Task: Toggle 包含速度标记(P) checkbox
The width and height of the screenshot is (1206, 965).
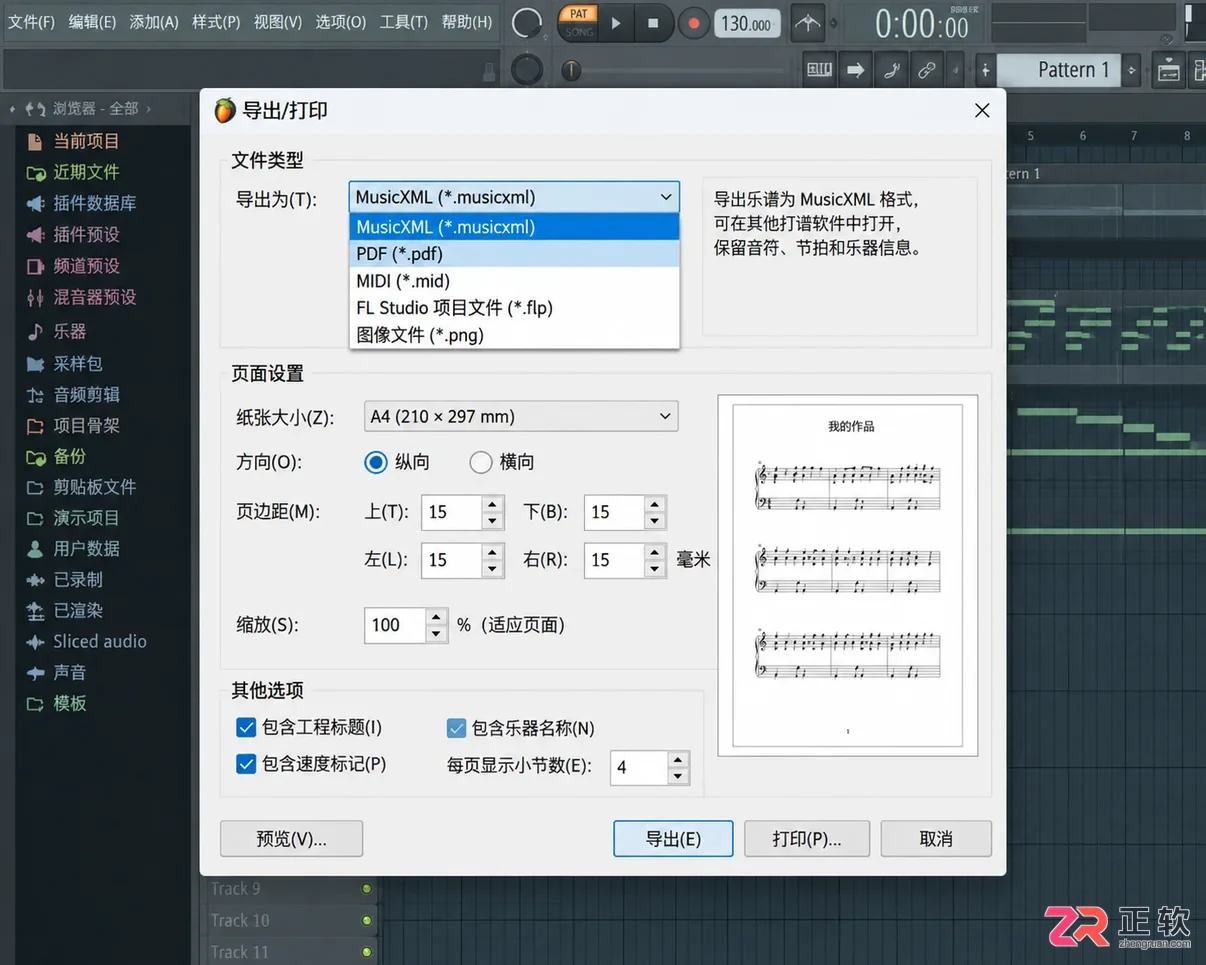Action: click(x=245, y=764)
